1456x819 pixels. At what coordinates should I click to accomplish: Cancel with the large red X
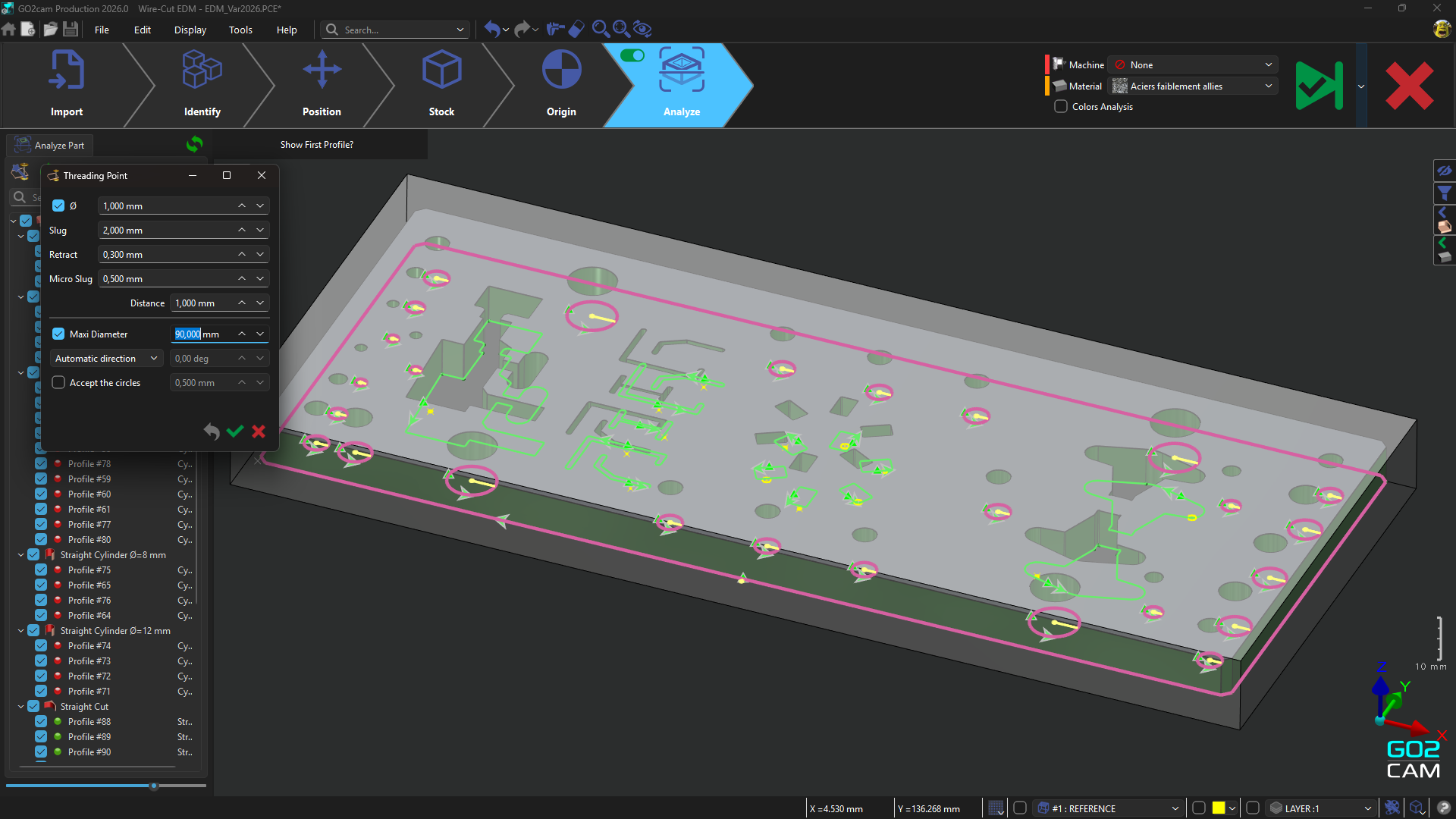coord(1409,86)
